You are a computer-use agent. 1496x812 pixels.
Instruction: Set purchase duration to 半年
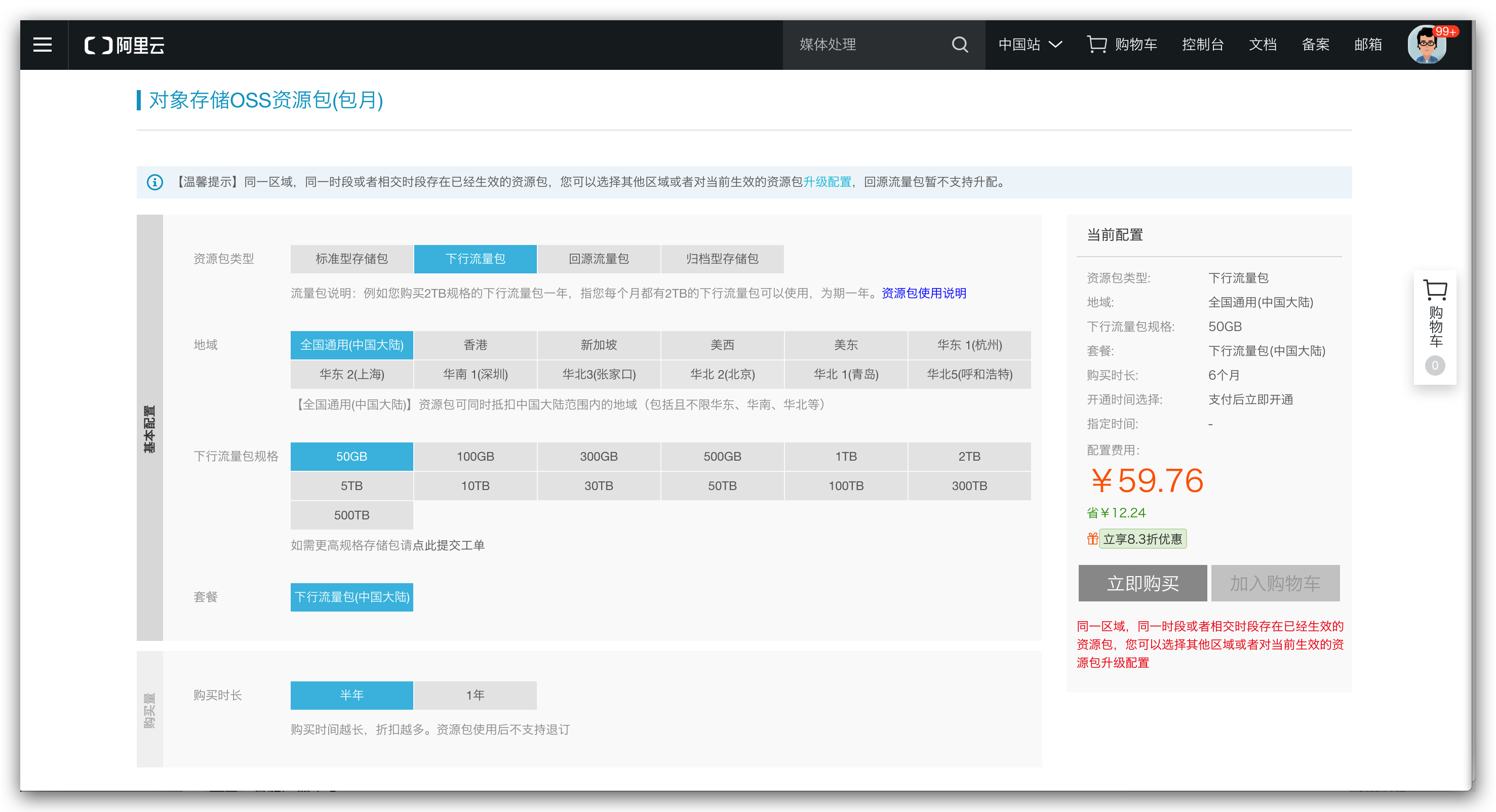[x=351, y=696]
